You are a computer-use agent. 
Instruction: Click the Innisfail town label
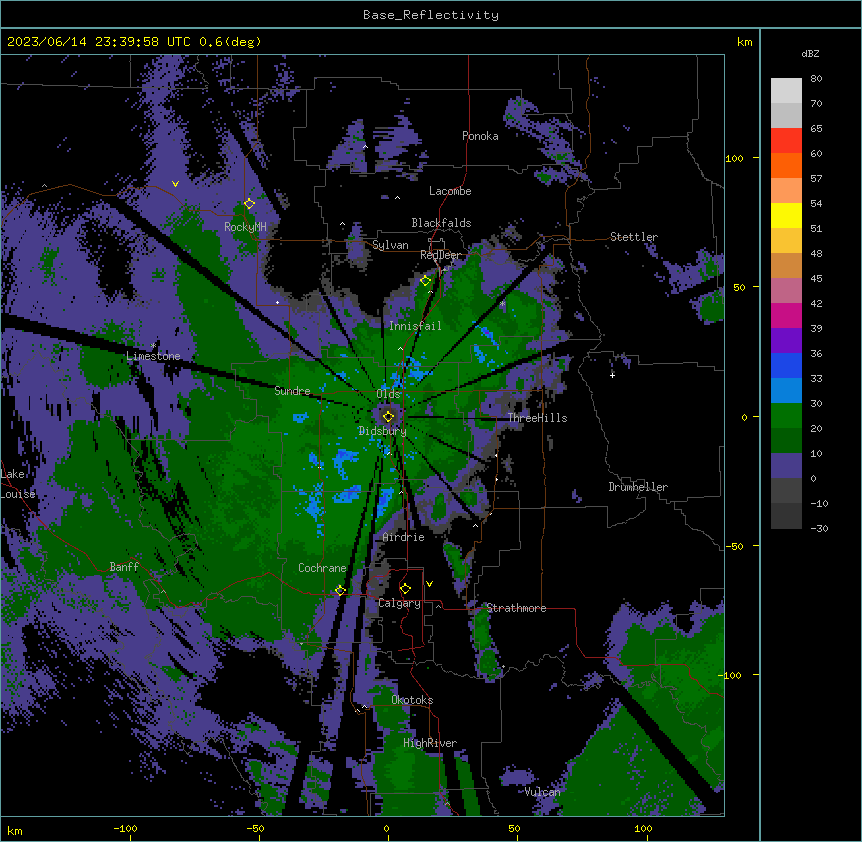415,326
